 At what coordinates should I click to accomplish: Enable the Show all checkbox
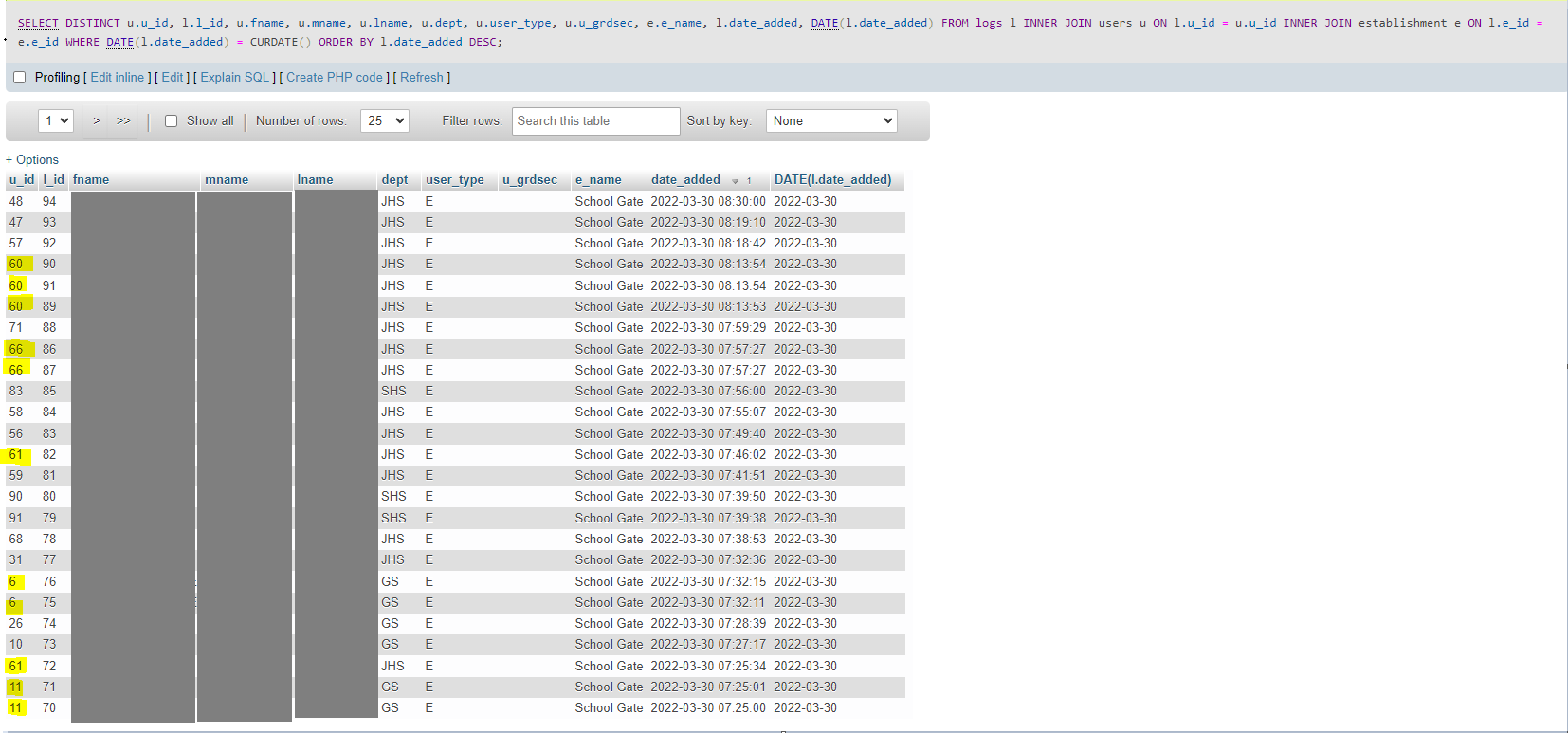[171, 121]
